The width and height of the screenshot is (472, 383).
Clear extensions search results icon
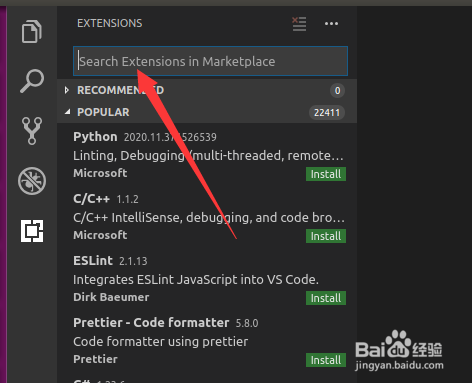tap(299, 24)
